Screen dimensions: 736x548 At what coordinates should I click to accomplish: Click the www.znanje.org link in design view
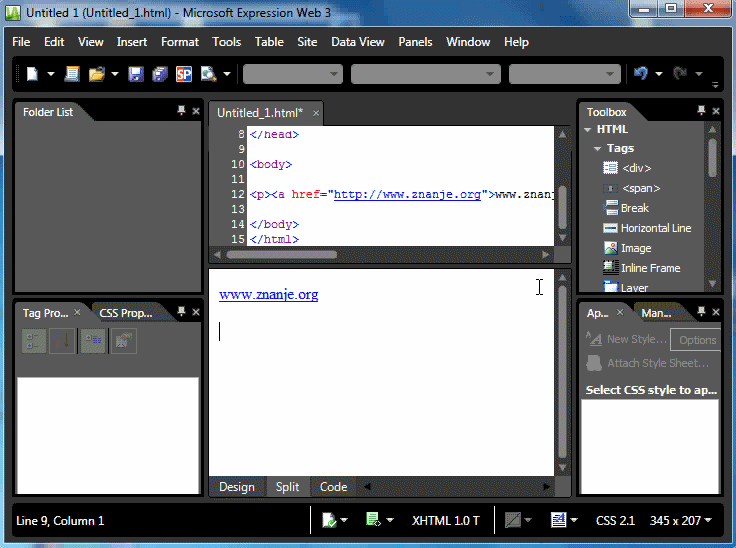coord(269,295)
